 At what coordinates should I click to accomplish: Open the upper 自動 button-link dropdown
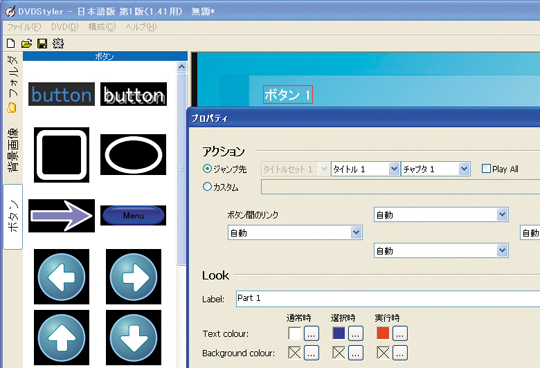(x=441, y=215)
